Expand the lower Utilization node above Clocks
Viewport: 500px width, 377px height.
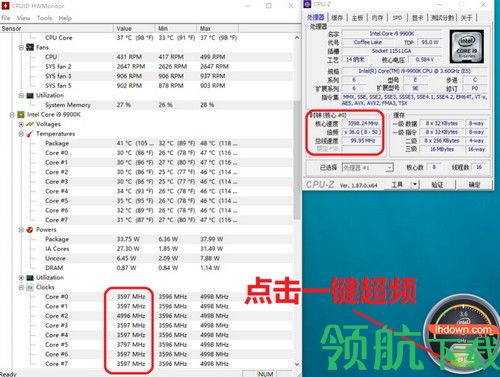pyautogui.click(x=21, y=278)
